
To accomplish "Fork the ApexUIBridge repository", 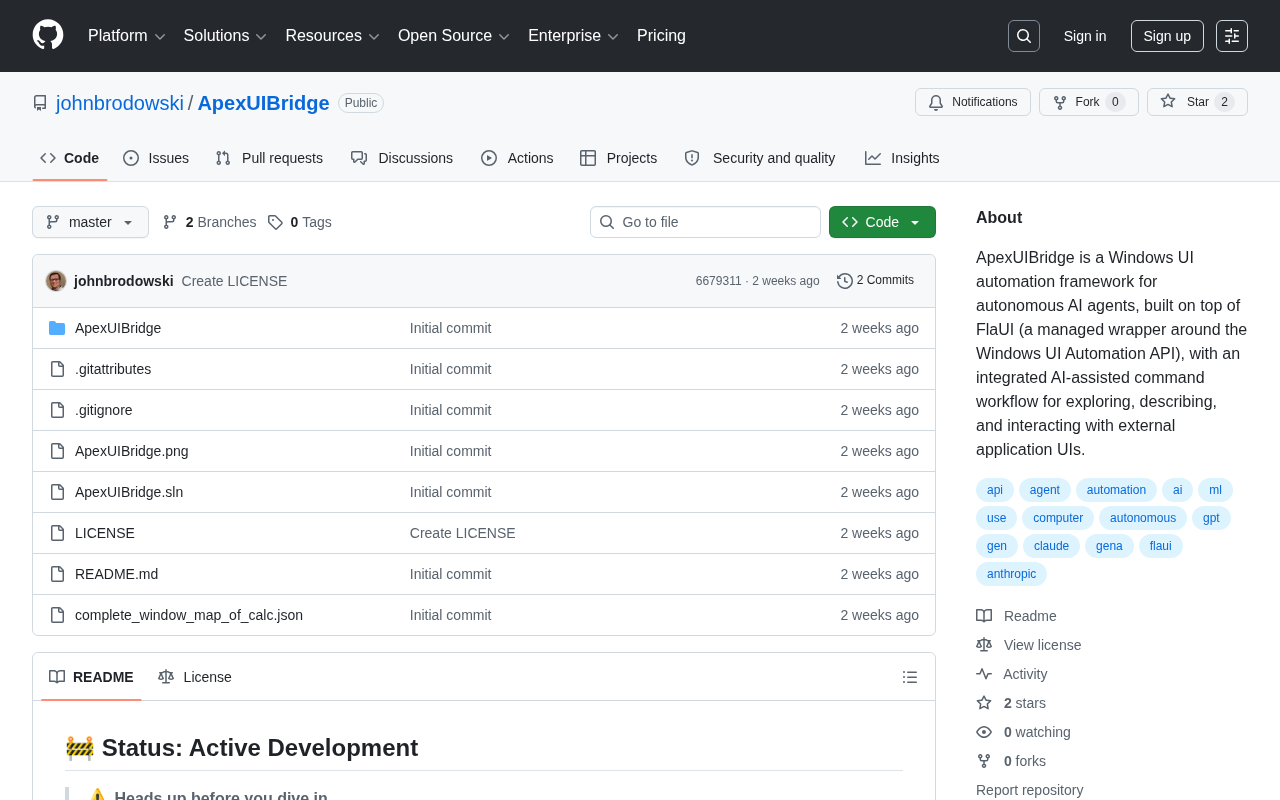I will click(x=1089, y=102).
